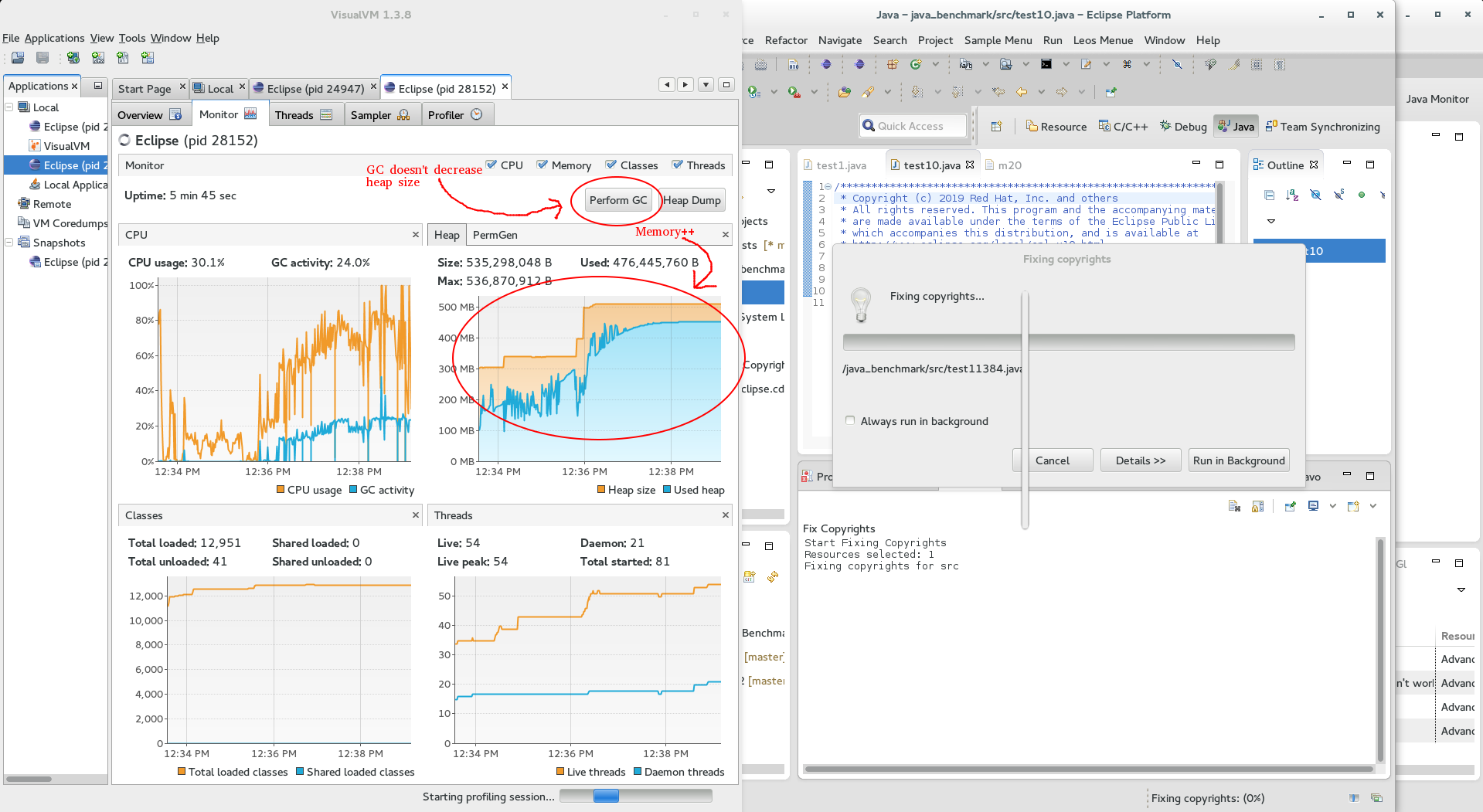Sort Outline view alphabetically
Image resolution: width=1483 pixels, height=812 pixels.
1292,195
